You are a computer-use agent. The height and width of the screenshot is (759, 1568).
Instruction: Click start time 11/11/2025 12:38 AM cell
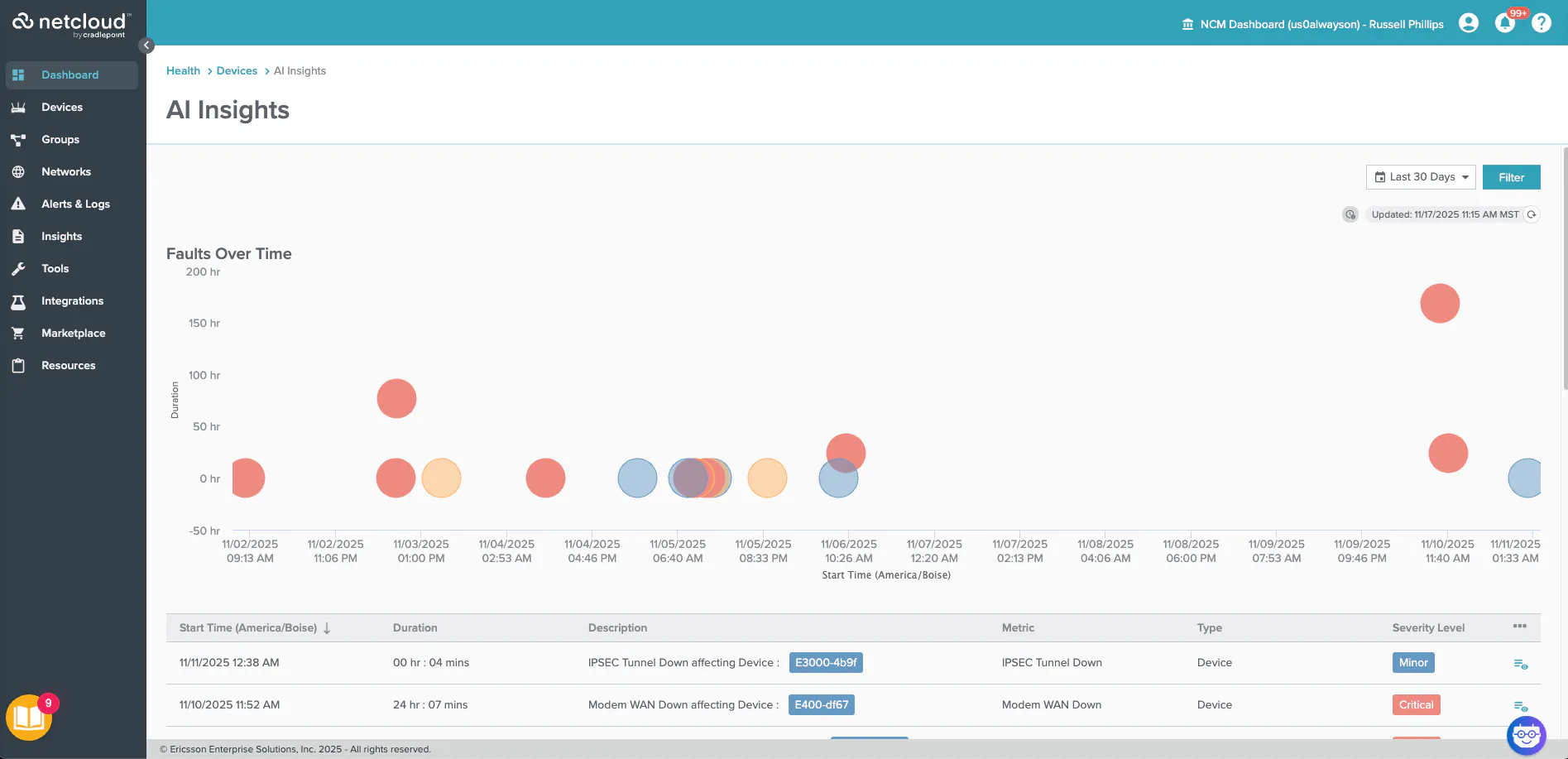click(229, 662)
